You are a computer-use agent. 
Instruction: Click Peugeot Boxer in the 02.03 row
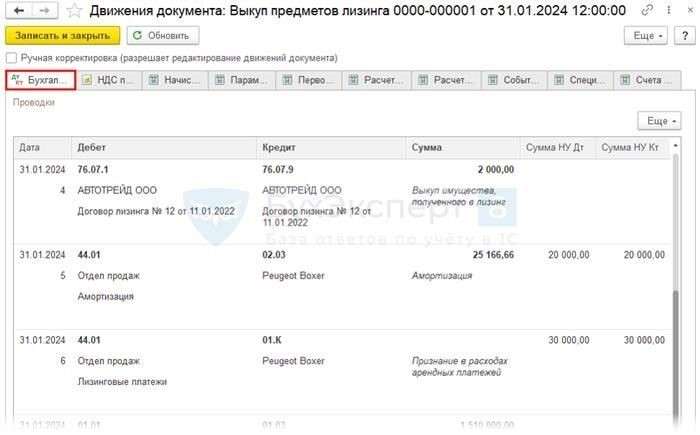point(293,276)
